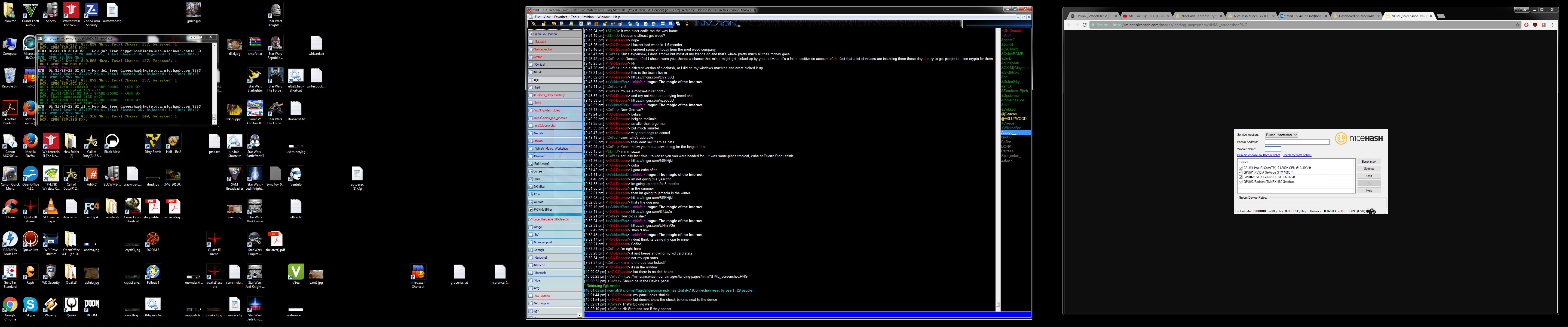Select @HOLLYWOOD in the mIRC nick list
The width and height of the screenshot is (1568, 327).
coord(1014,119)
